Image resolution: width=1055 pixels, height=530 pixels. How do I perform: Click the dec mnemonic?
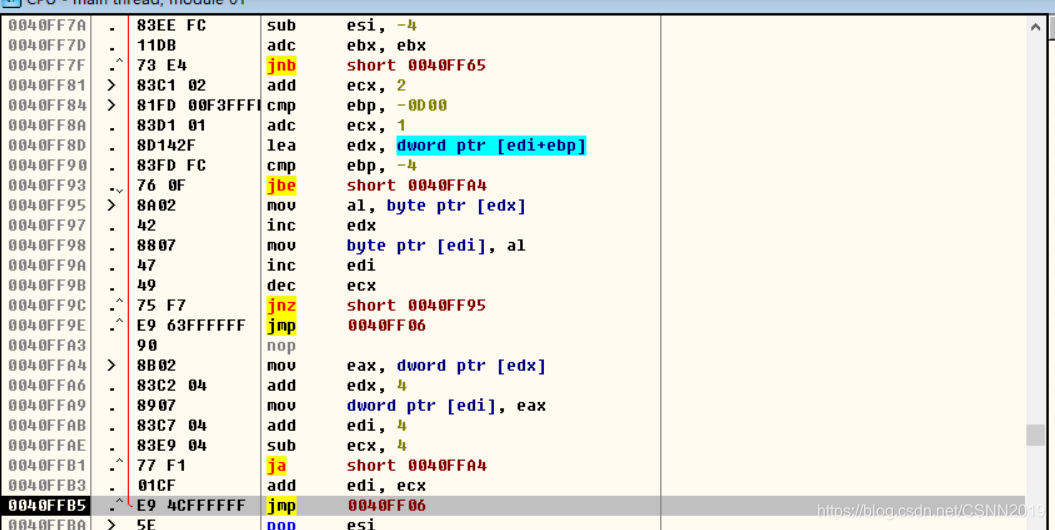tap(281, 286)
